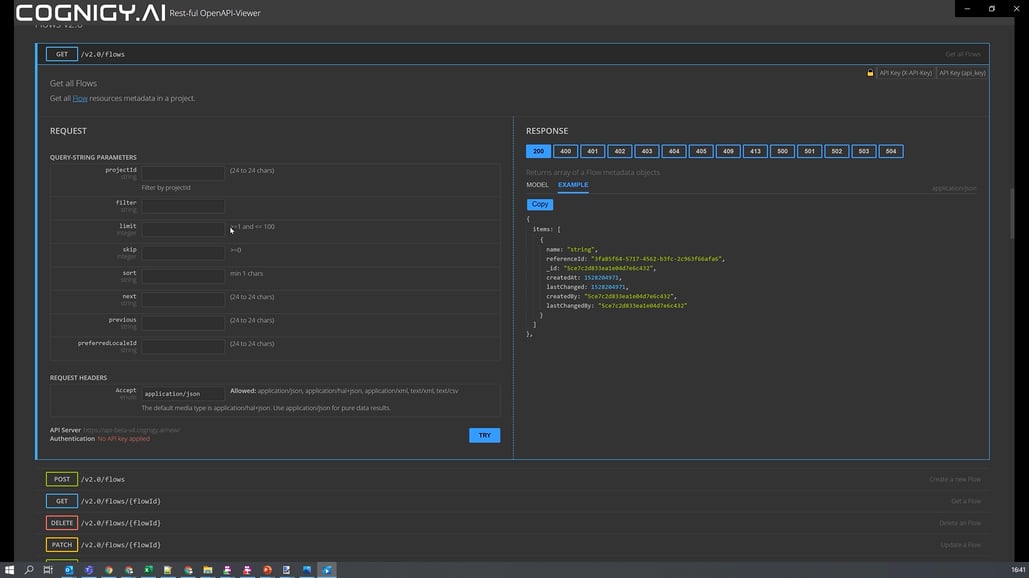Click the lock icon beside API Key

point(870,73)
